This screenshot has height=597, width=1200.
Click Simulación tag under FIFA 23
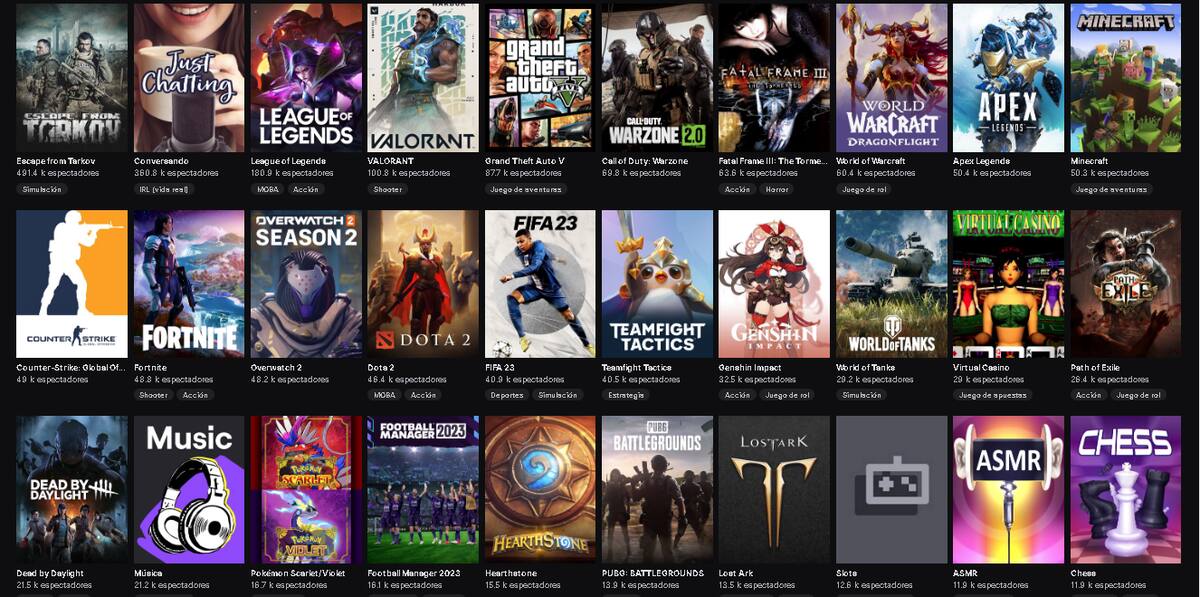tap(558, 395)
